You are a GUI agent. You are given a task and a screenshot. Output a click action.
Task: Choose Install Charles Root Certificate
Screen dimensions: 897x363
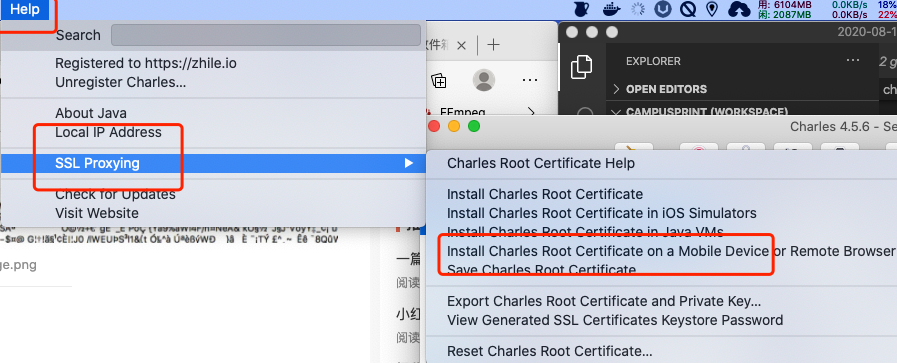[x=545, y=194]
